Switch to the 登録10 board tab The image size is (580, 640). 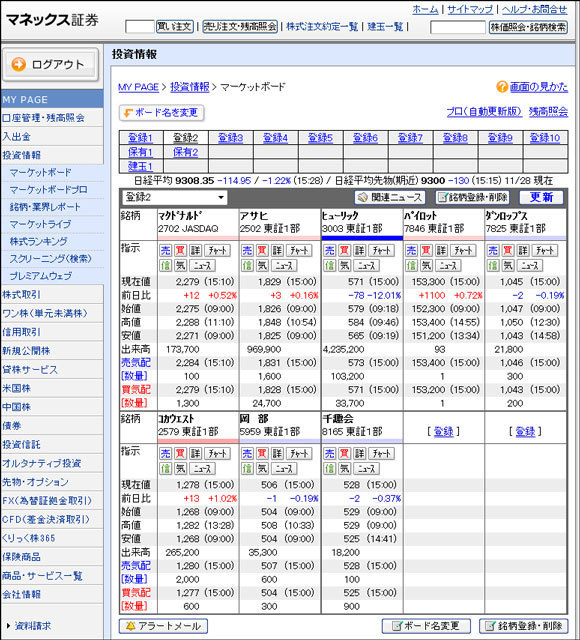[x=545, y=138]
